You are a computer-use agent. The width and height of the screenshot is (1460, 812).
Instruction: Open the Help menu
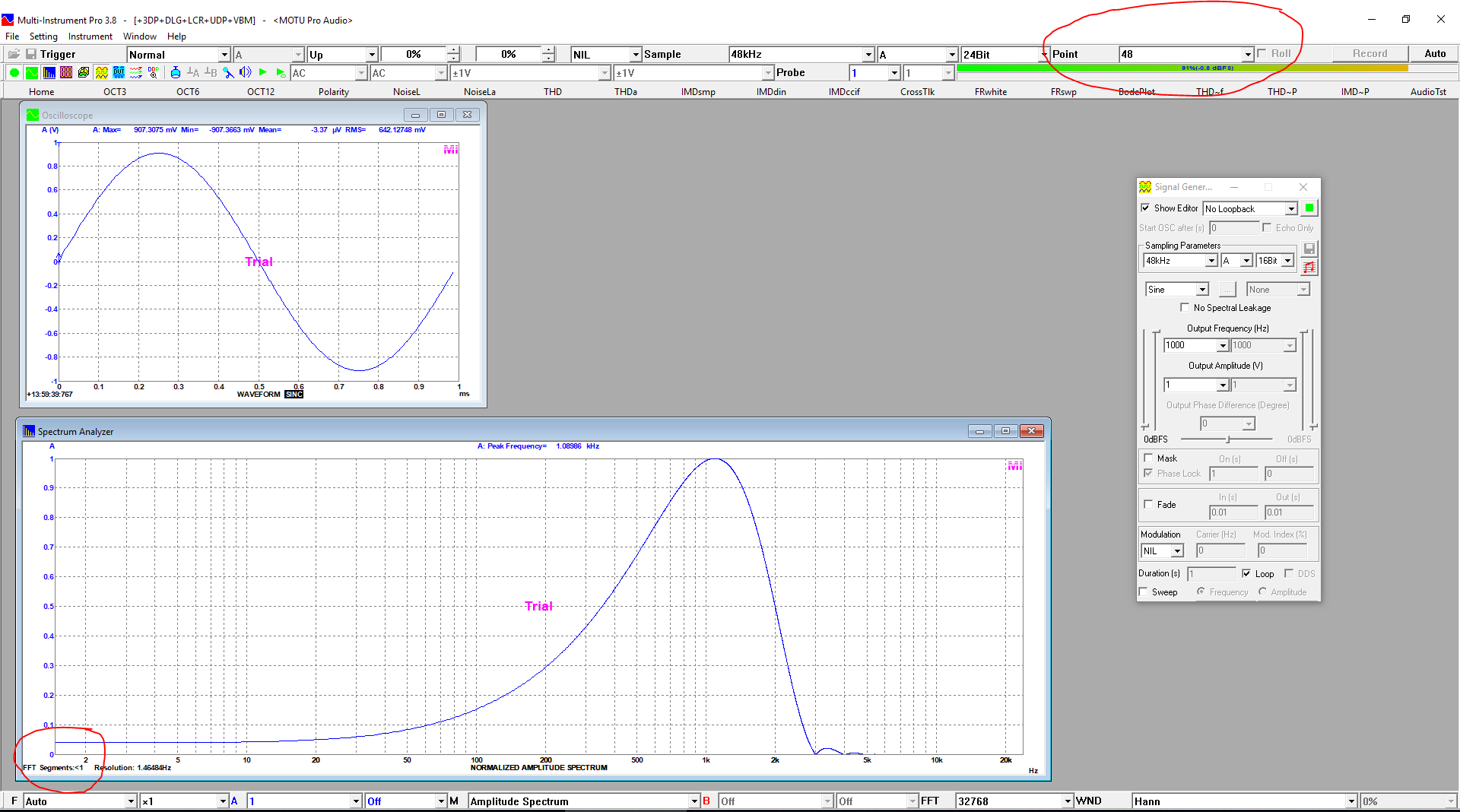tap(176, 36)
